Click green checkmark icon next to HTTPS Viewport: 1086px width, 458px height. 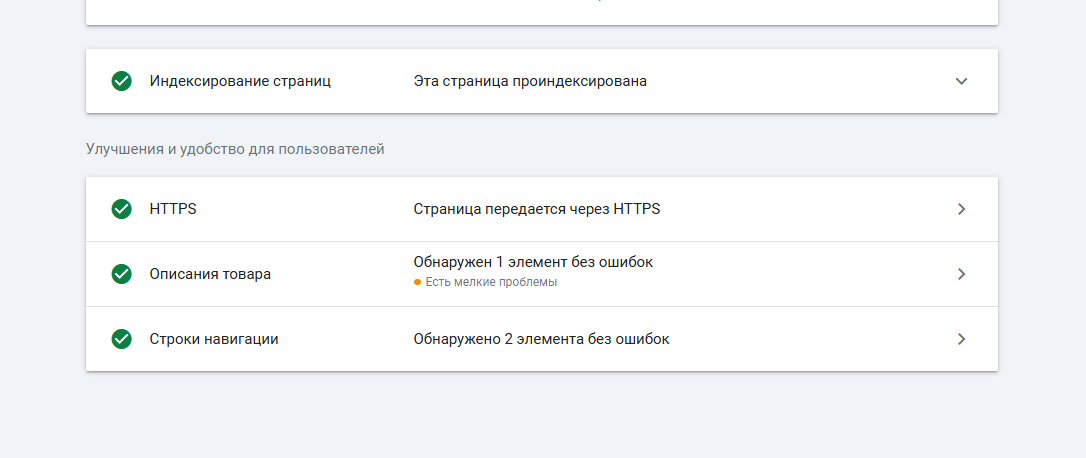coord(122,209)
